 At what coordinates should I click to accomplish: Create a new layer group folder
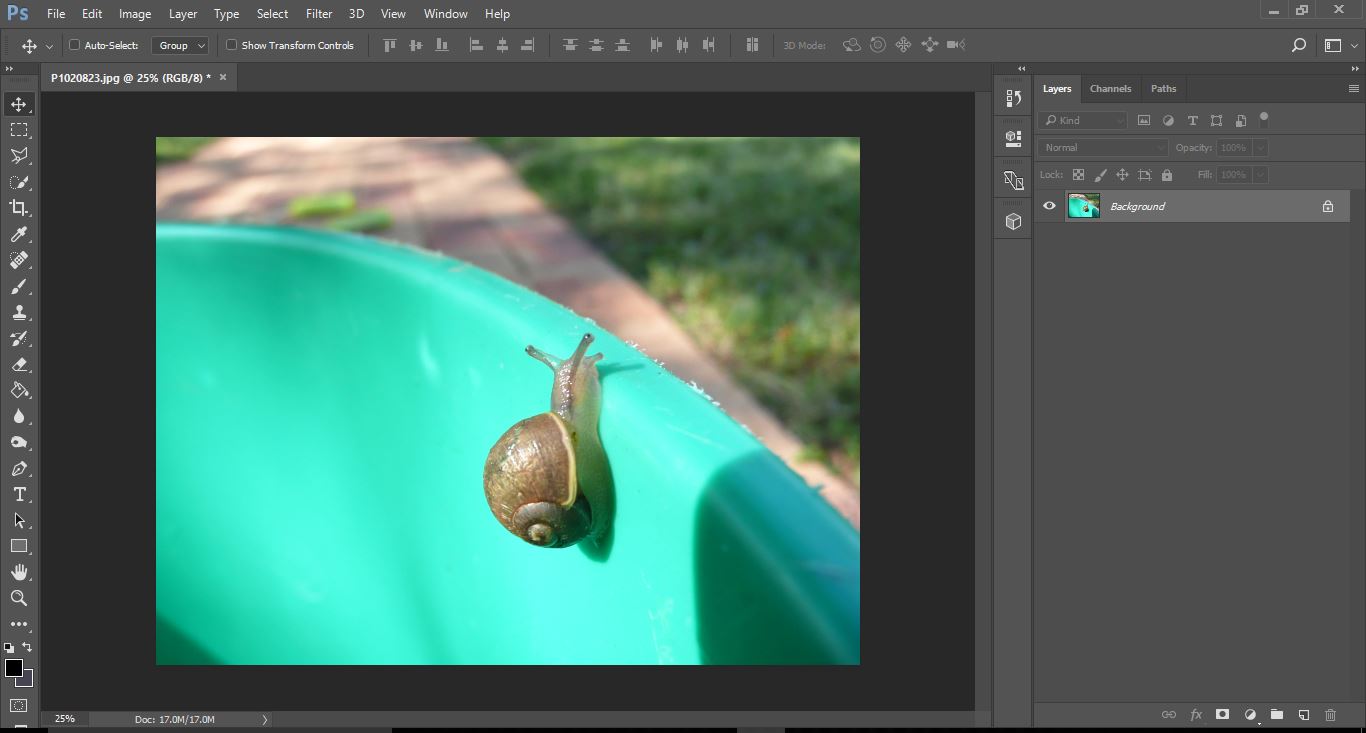click(x=1277, y=715)
